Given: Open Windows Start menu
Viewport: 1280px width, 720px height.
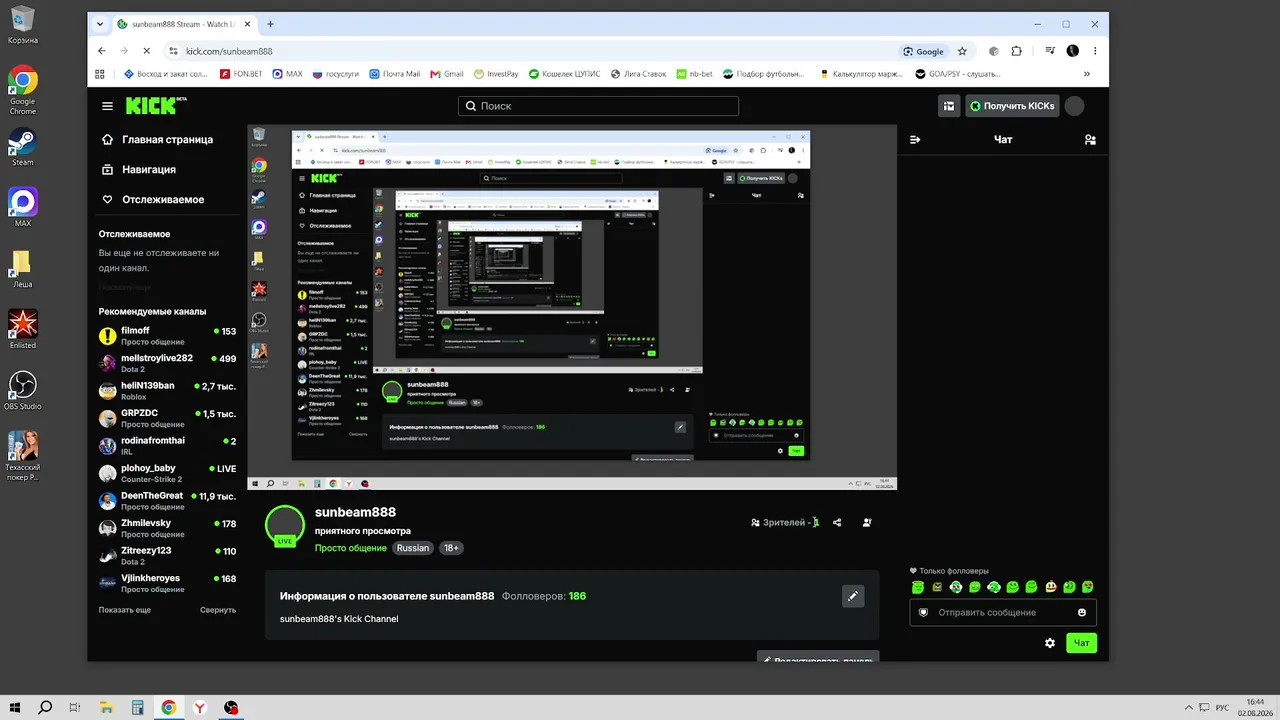Looking at the screenshot, I should pos(15,708).
